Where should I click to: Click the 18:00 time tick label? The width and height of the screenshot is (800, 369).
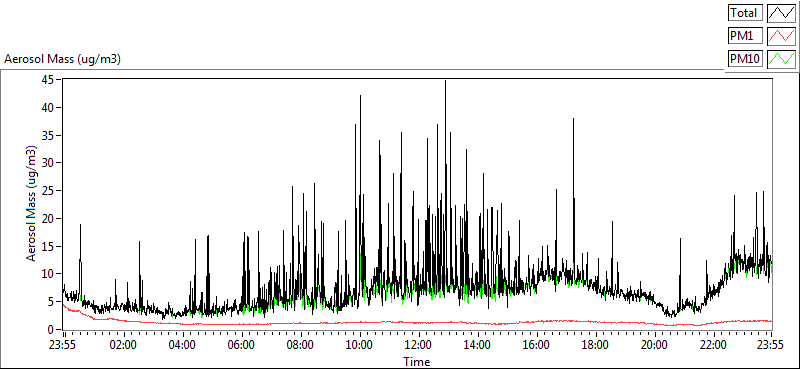point(595,344)
